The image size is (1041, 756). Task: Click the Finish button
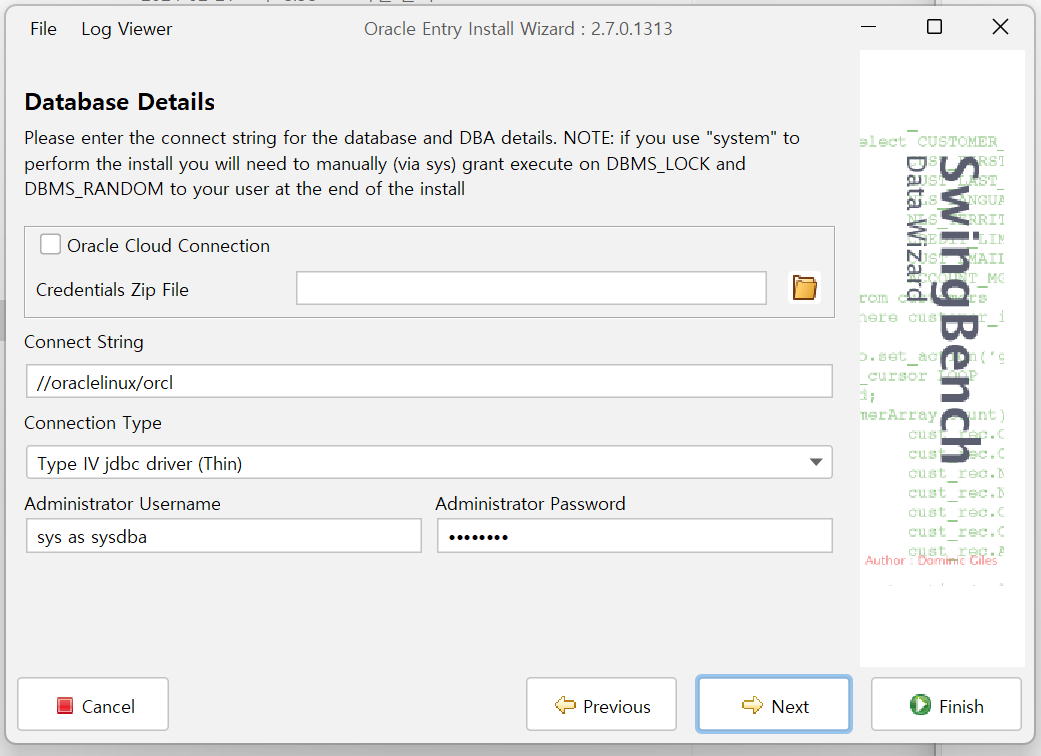pyautogui.click(x=946, y=705)
